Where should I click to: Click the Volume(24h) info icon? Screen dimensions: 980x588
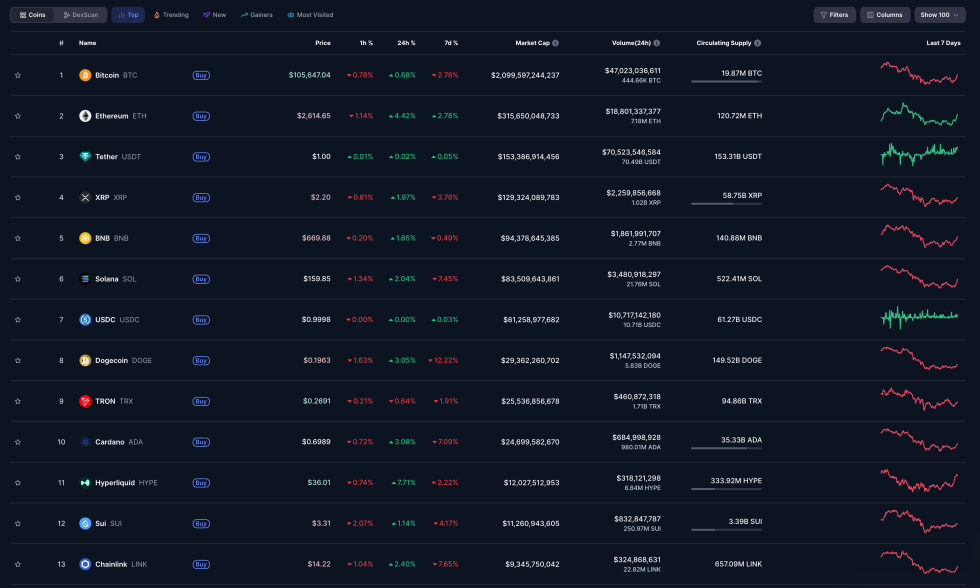coord(657,43)
